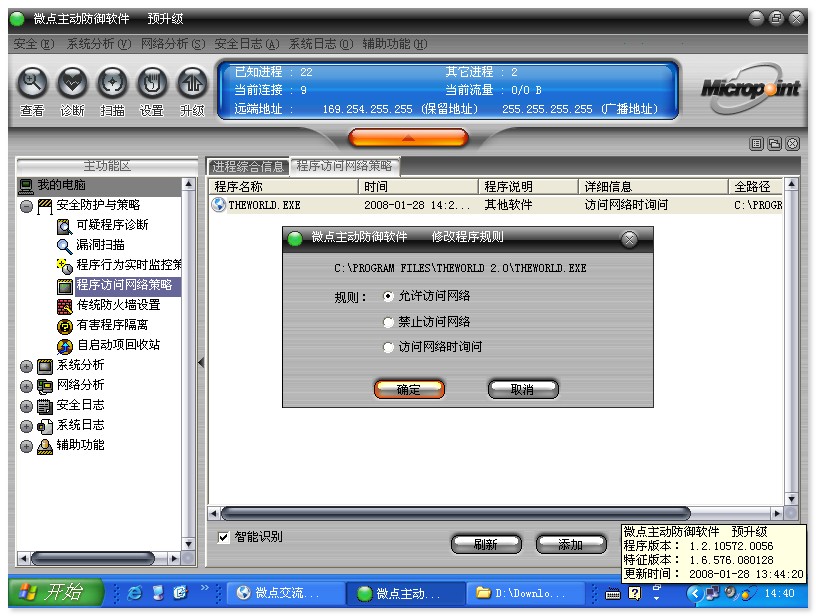Viewport: 816px width, 616px height.
Task: Switch to the 程序访问网络策略 tab
Action: 345,166
